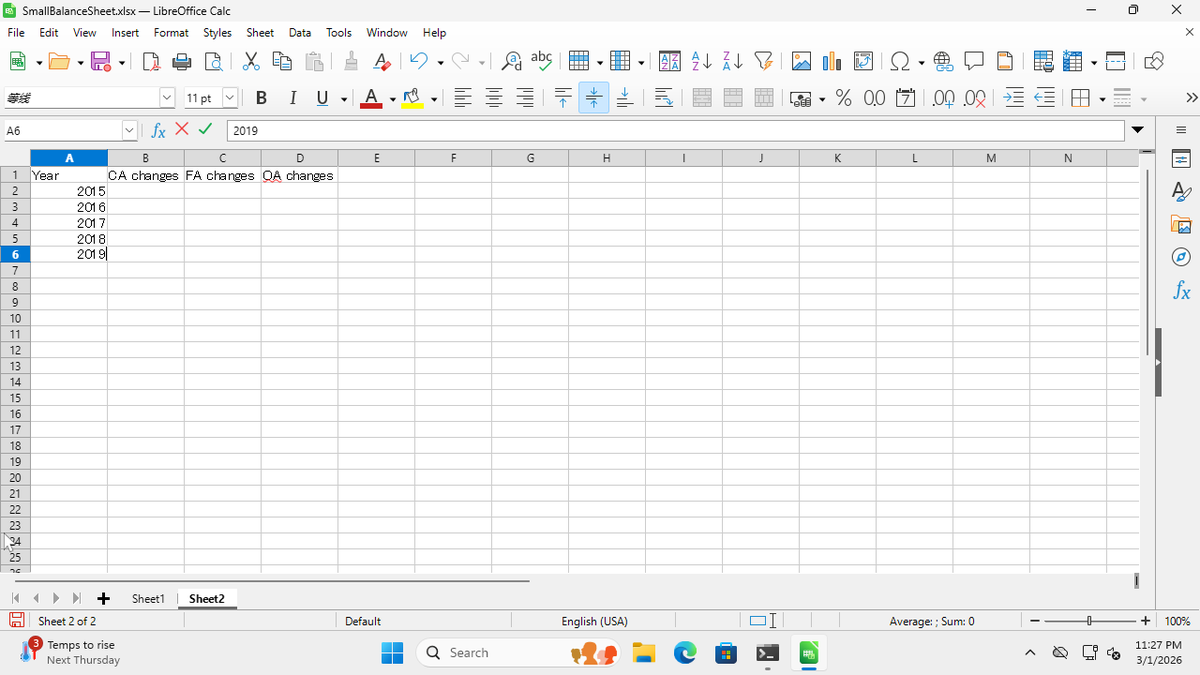Open the Function Wizard fx icon

[x=158, y=131]
